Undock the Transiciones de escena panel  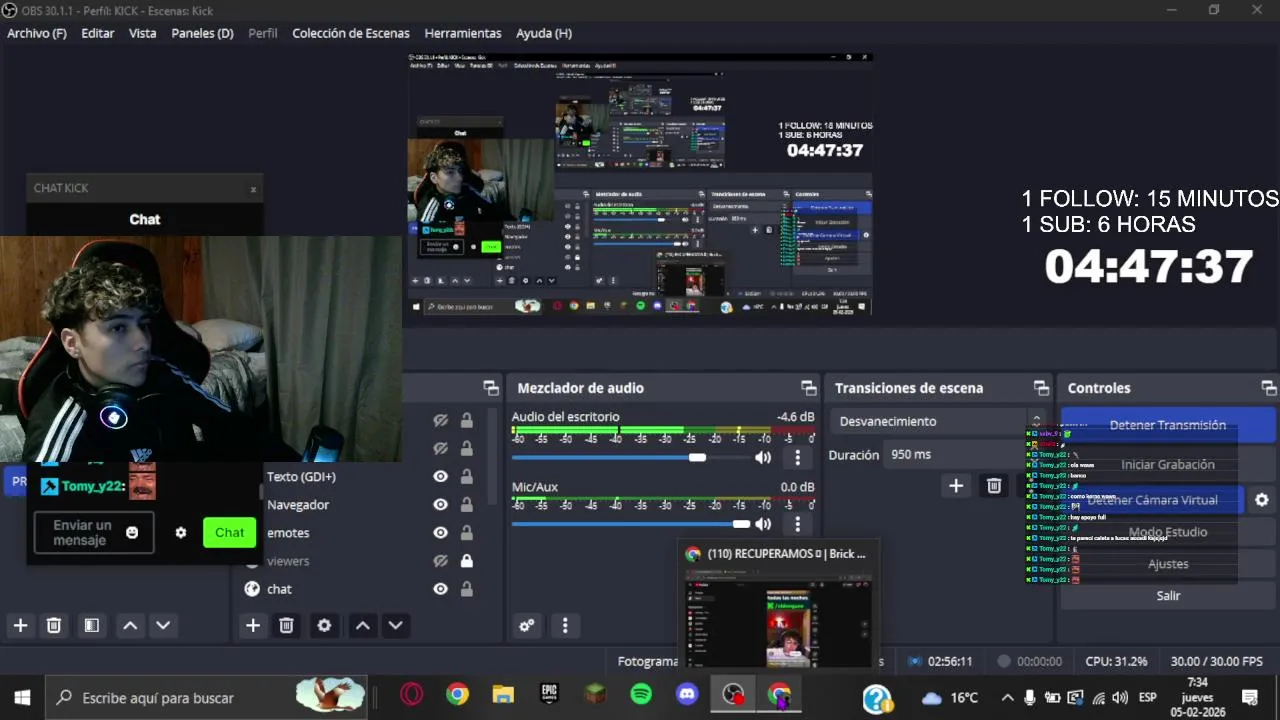click(x=1041, y=388)
